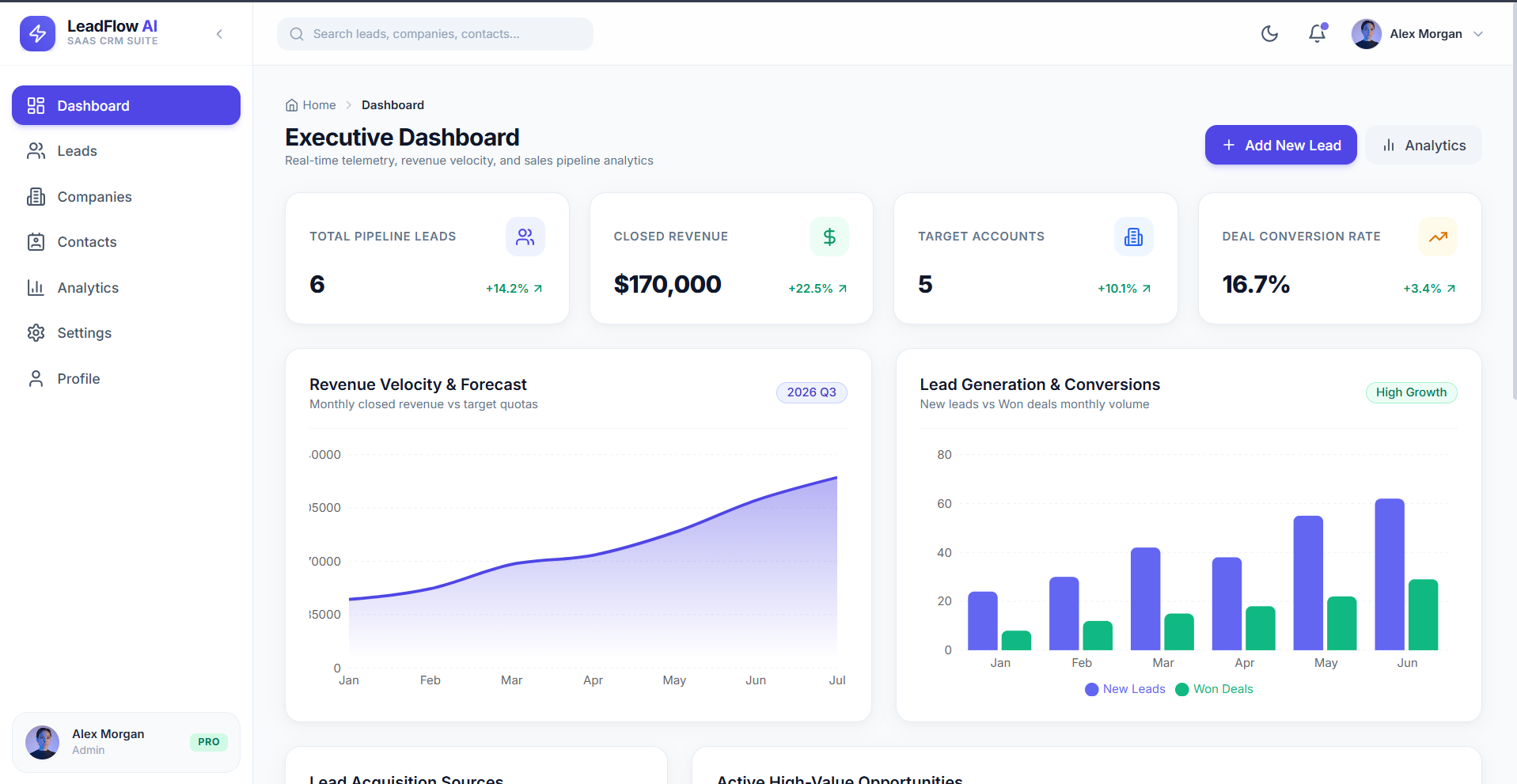Click the Add New Lead button
This screenshot has width=1517, height=784.
click(1280, 145)
